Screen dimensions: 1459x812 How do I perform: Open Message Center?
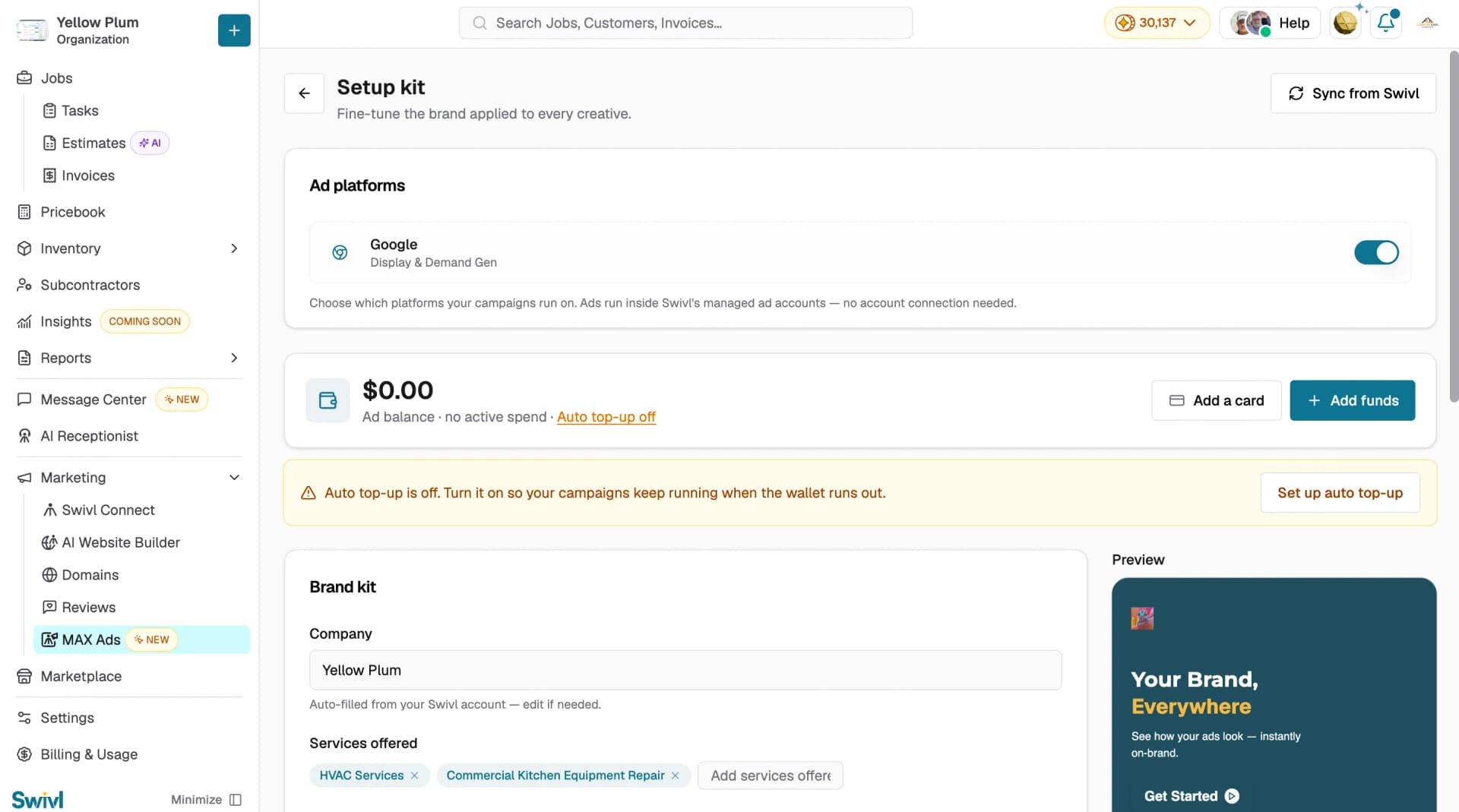click(x=93, y=400)
